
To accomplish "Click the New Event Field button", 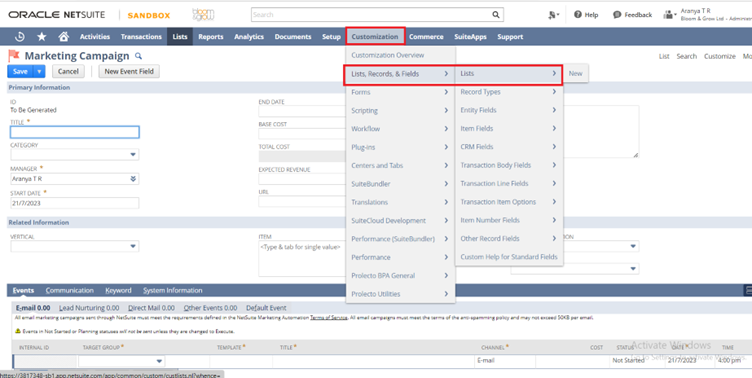I will click(129, 71).
